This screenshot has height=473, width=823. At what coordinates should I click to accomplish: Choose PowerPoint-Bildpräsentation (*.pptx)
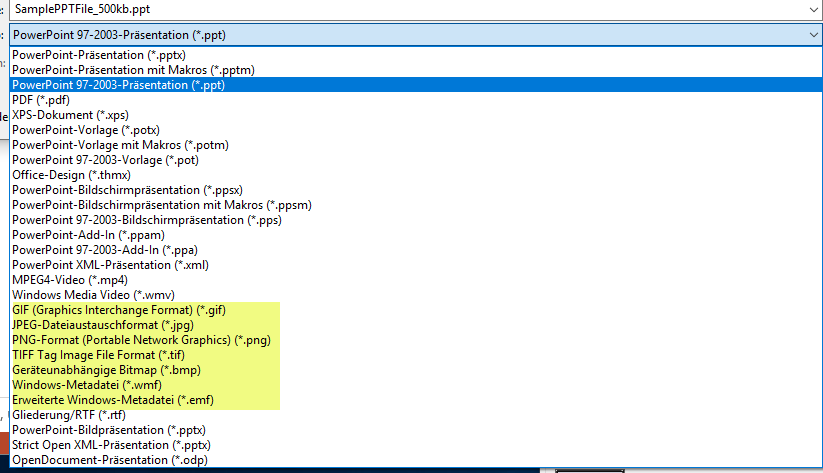pyautogui.click(x=416, y=430)
